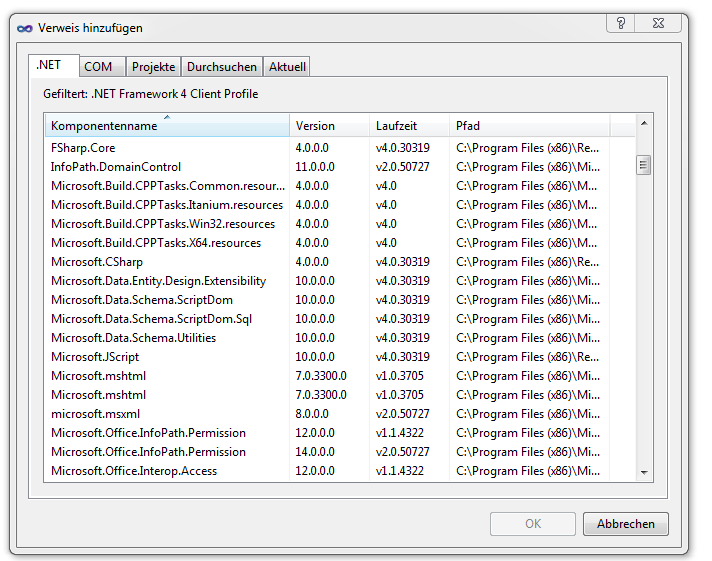
Task: Click runtime v2.0.50727 in InfoPath.DomainControl row
Action: point(403,167)
